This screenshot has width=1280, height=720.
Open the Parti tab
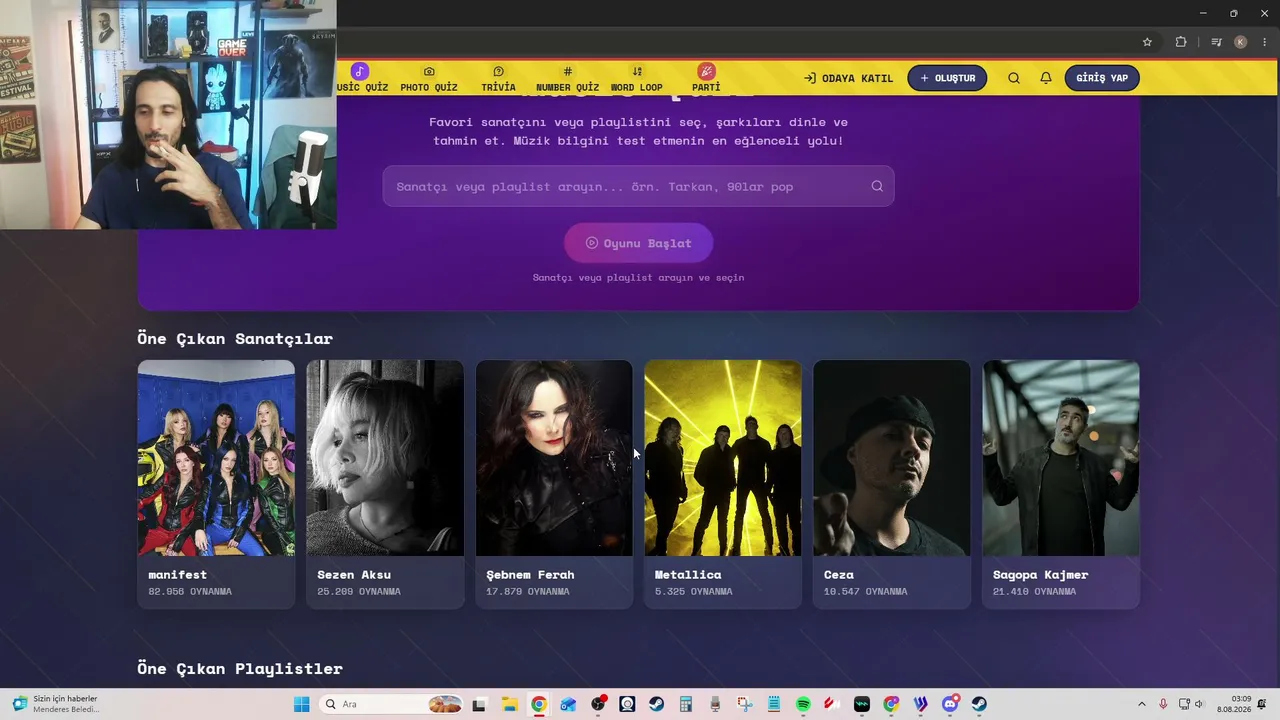(x=706, y=78)
